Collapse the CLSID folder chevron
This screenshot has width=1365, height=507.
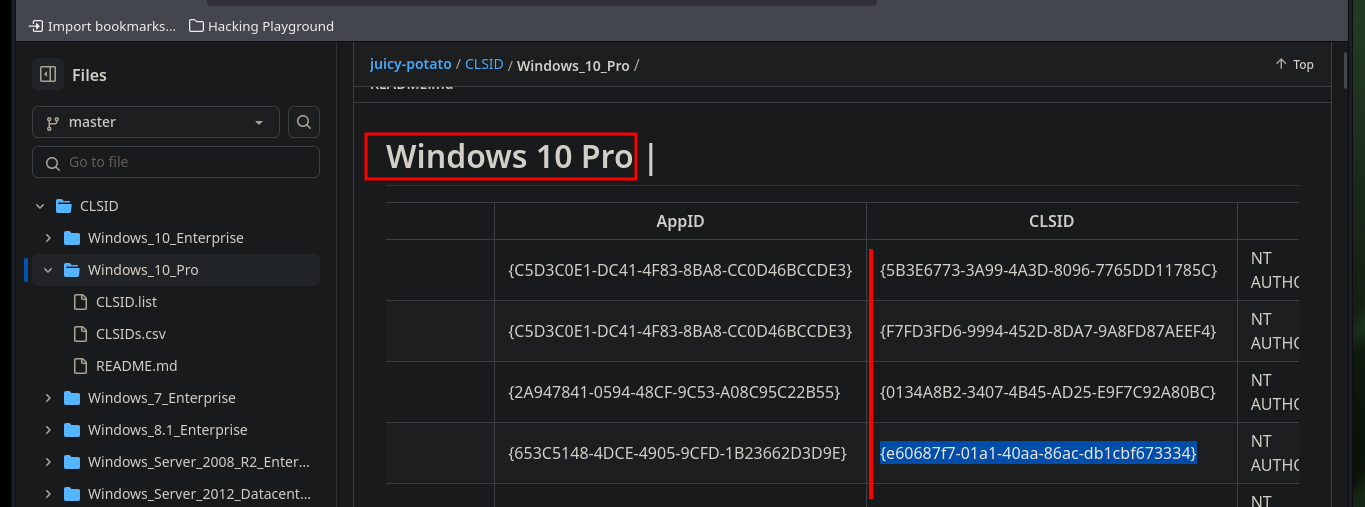click(x=40, y=206)
